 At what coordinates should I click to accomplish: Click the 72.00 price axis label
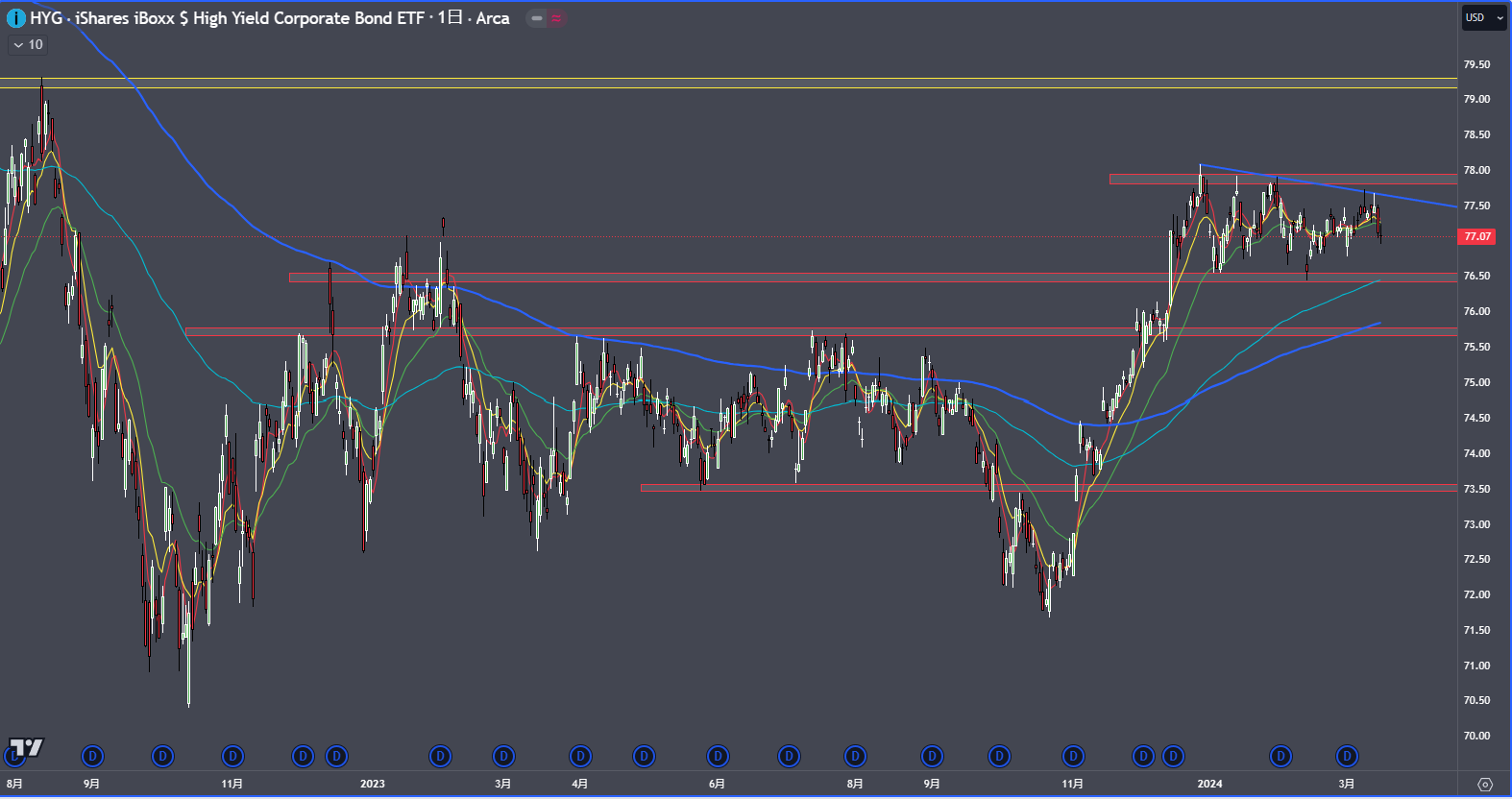click(1476, 594)
